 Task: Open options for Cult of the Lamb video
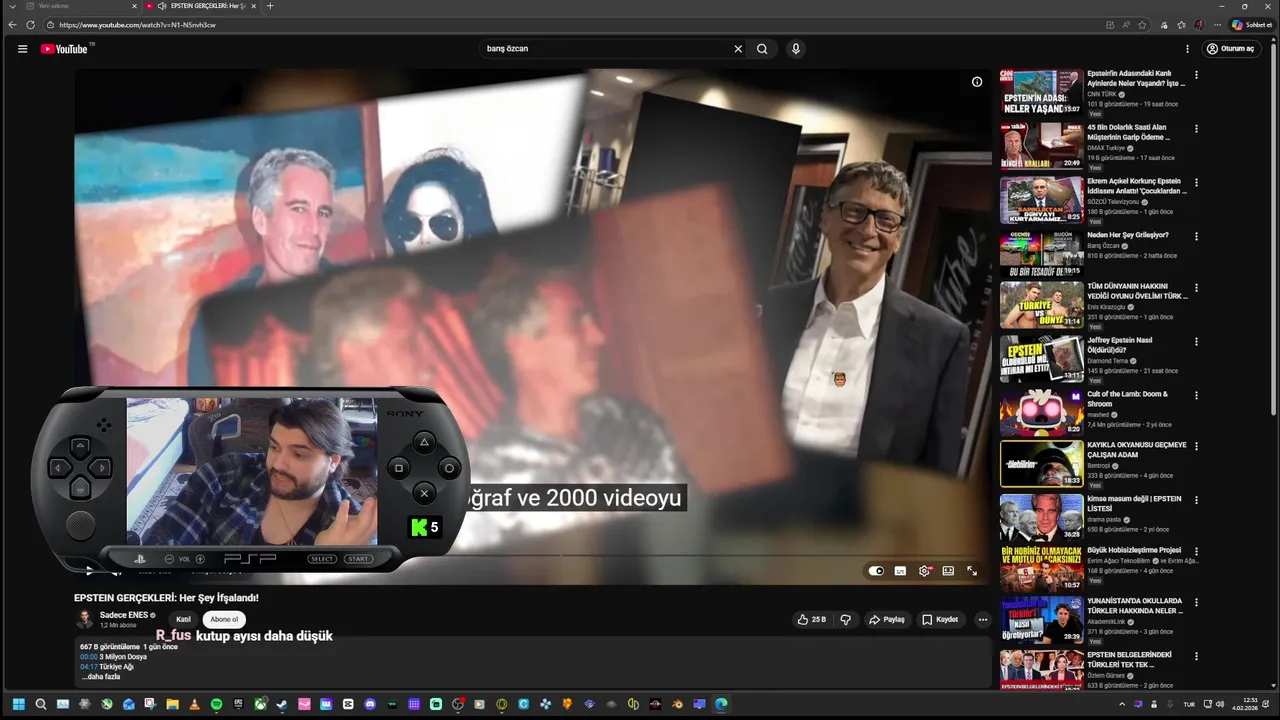[x=1196, y=396]
